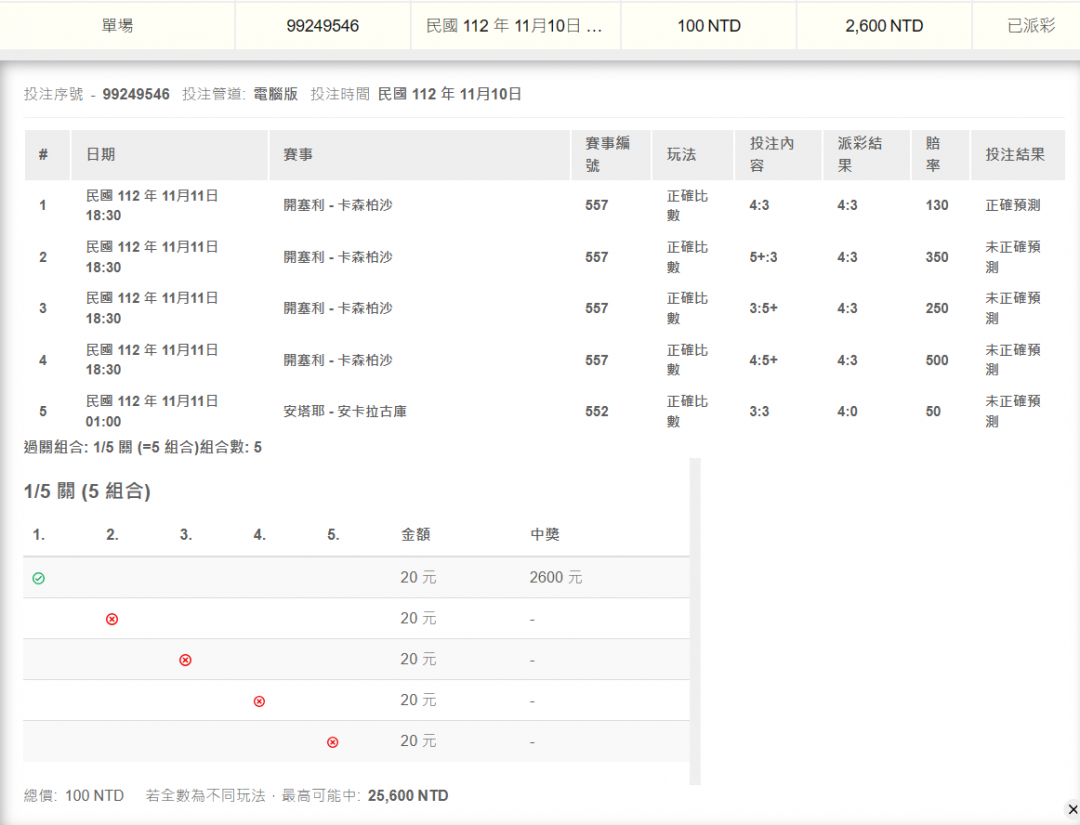Click bet content 3:5+ in row 3

tap(763, 309)
